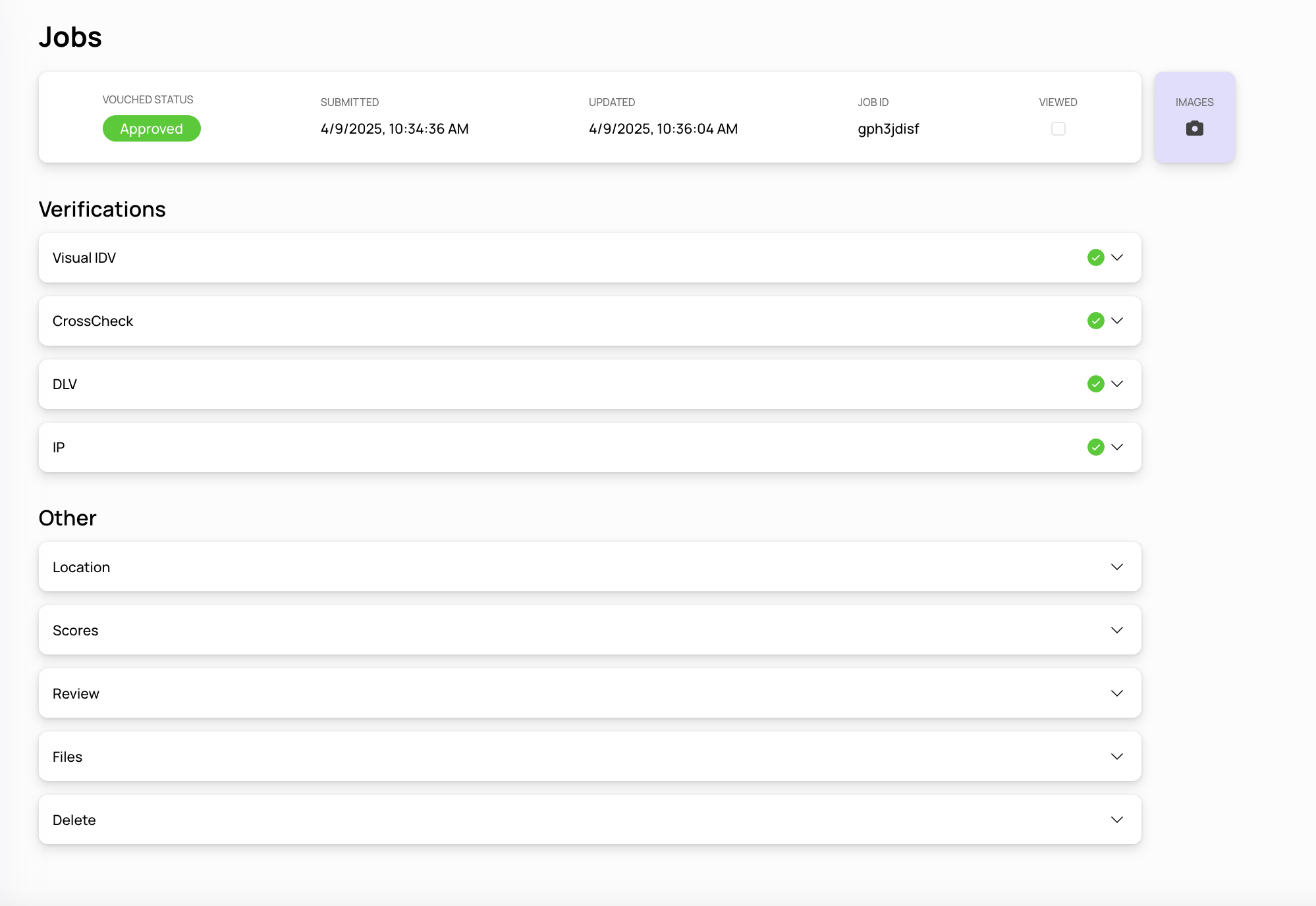Click the camera icon under Images

click(1194, 128)
